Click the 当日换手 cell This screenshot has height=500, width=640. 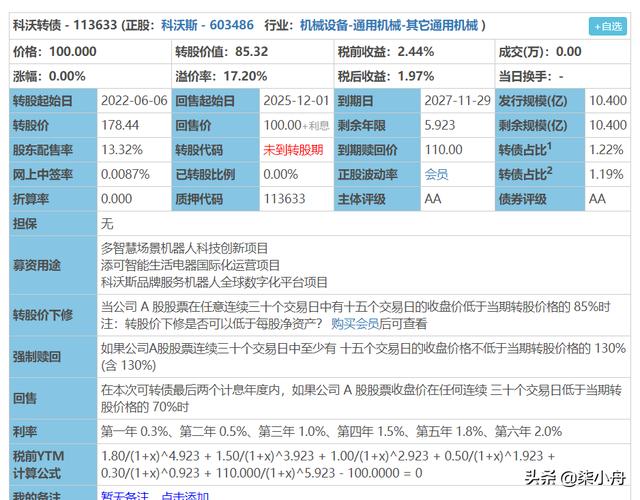(563, 76)
